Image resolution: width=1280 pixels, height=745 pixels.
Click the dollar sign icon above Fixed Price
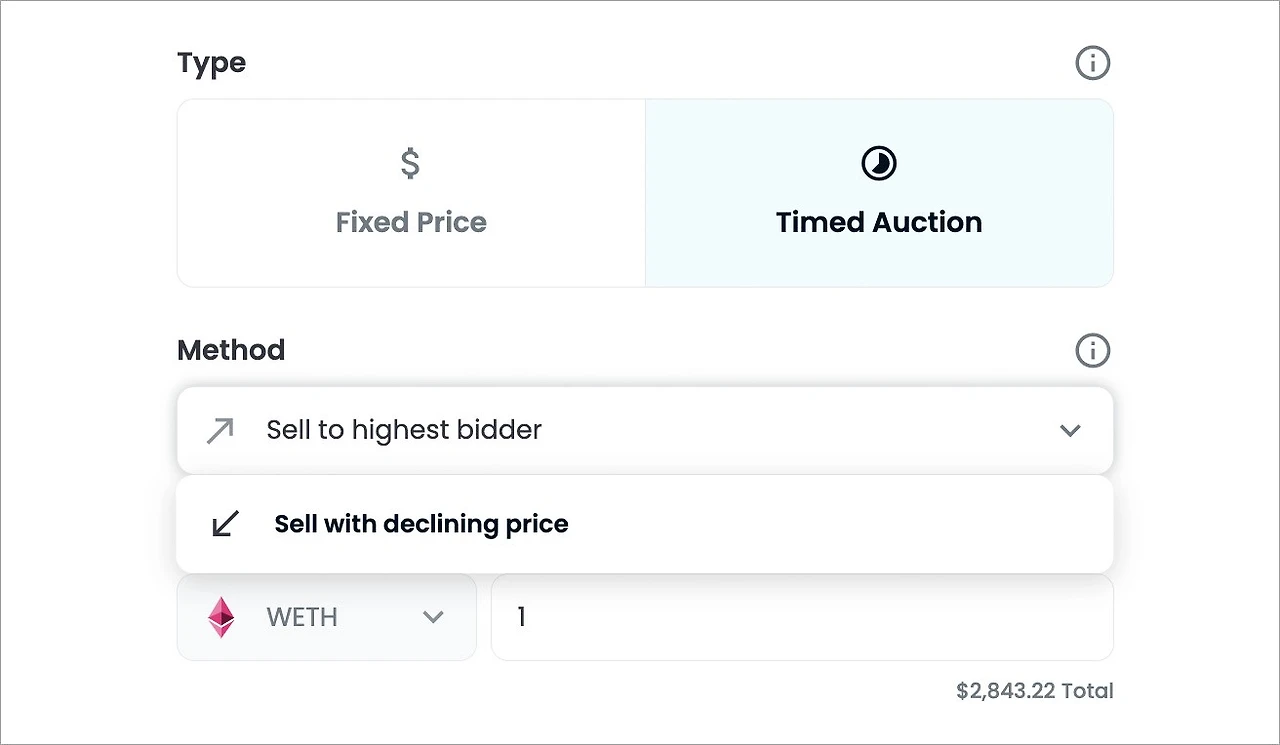point(410,163)
